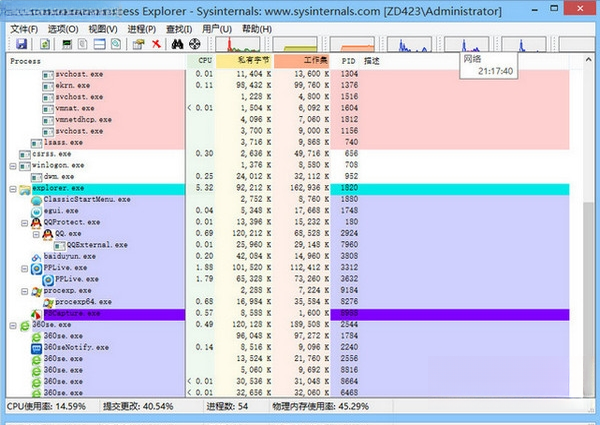Sort by the 描述 column header
Viewport: 600px width, 425px height.
[465, 61]
